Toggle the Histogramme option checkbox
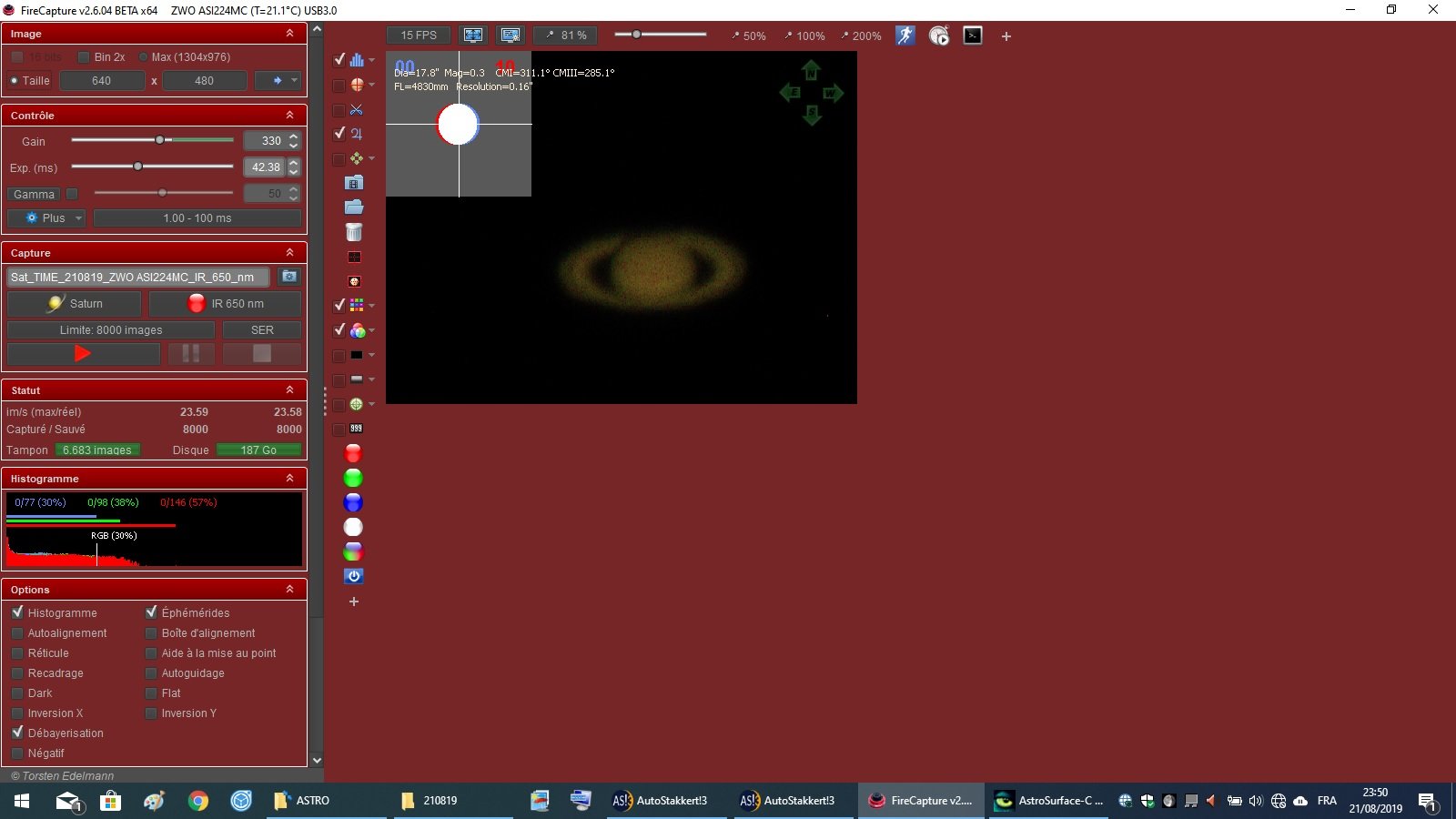 [17, 612]
